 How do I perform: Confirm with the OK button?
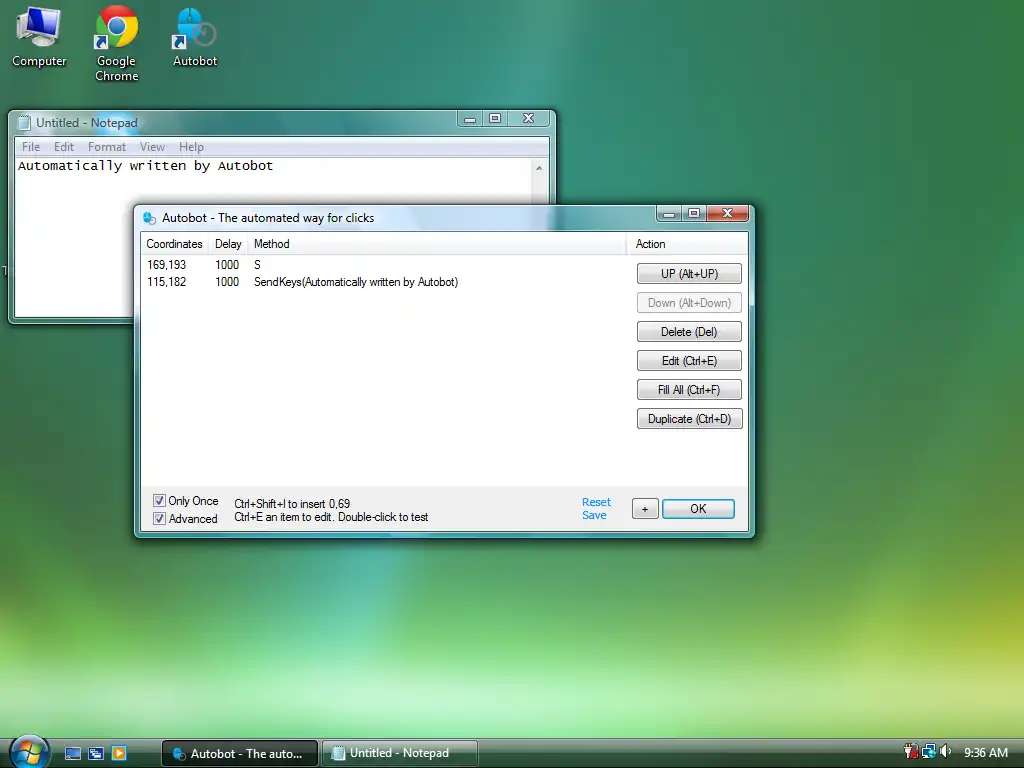pos(698,509)
